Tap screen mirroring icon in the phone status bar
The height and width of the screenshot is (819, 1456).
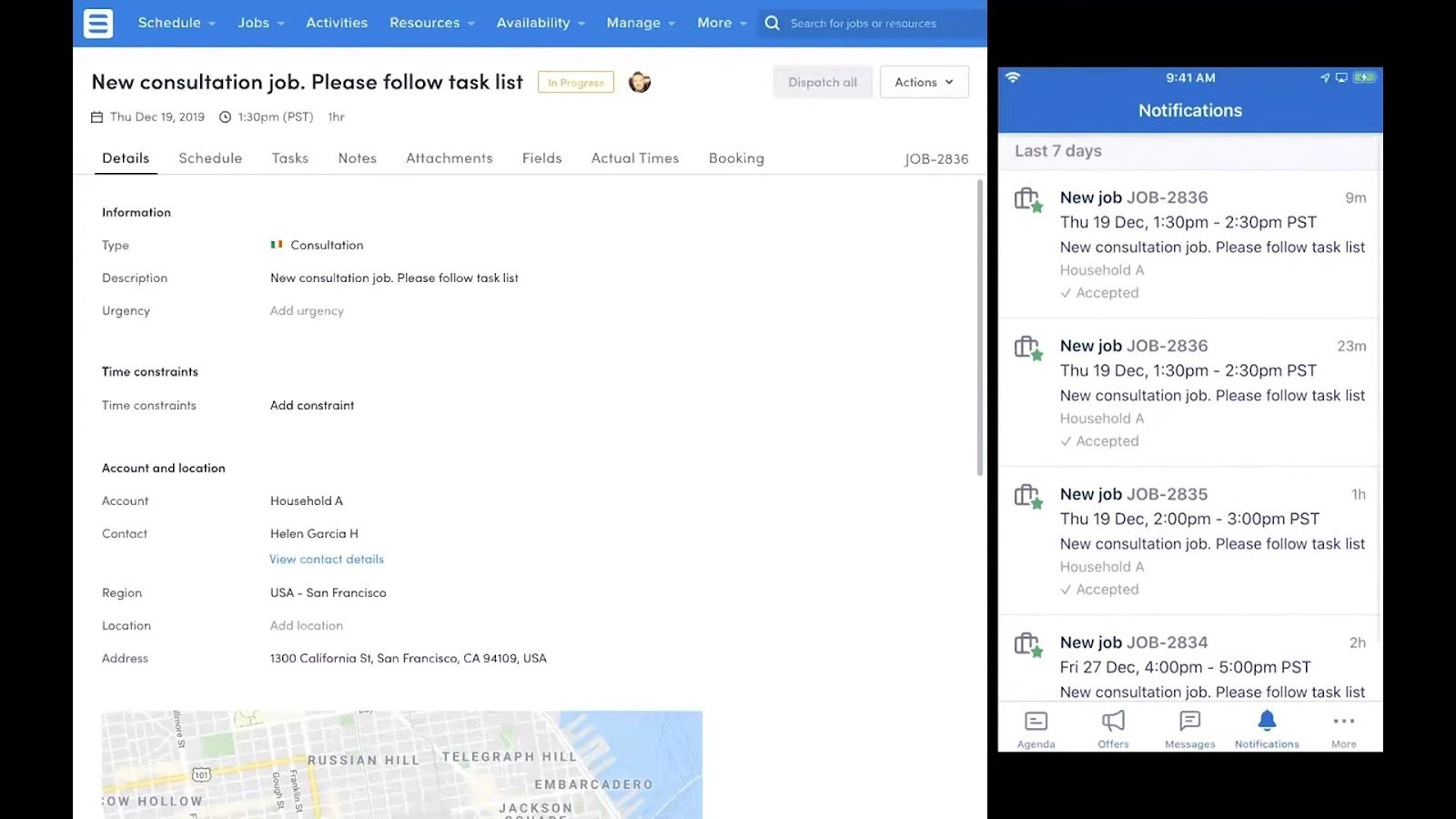click(x=1341, y=77)
